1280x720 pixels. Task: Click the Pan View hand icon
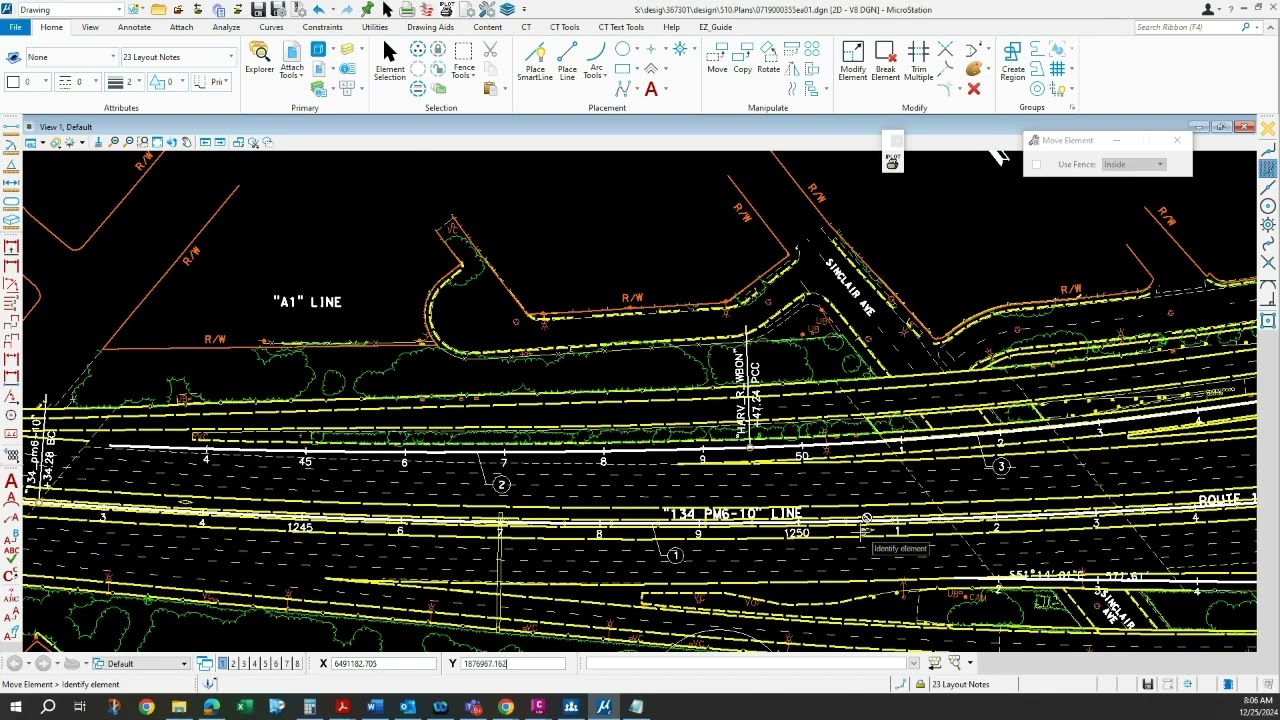pos(187,142)
